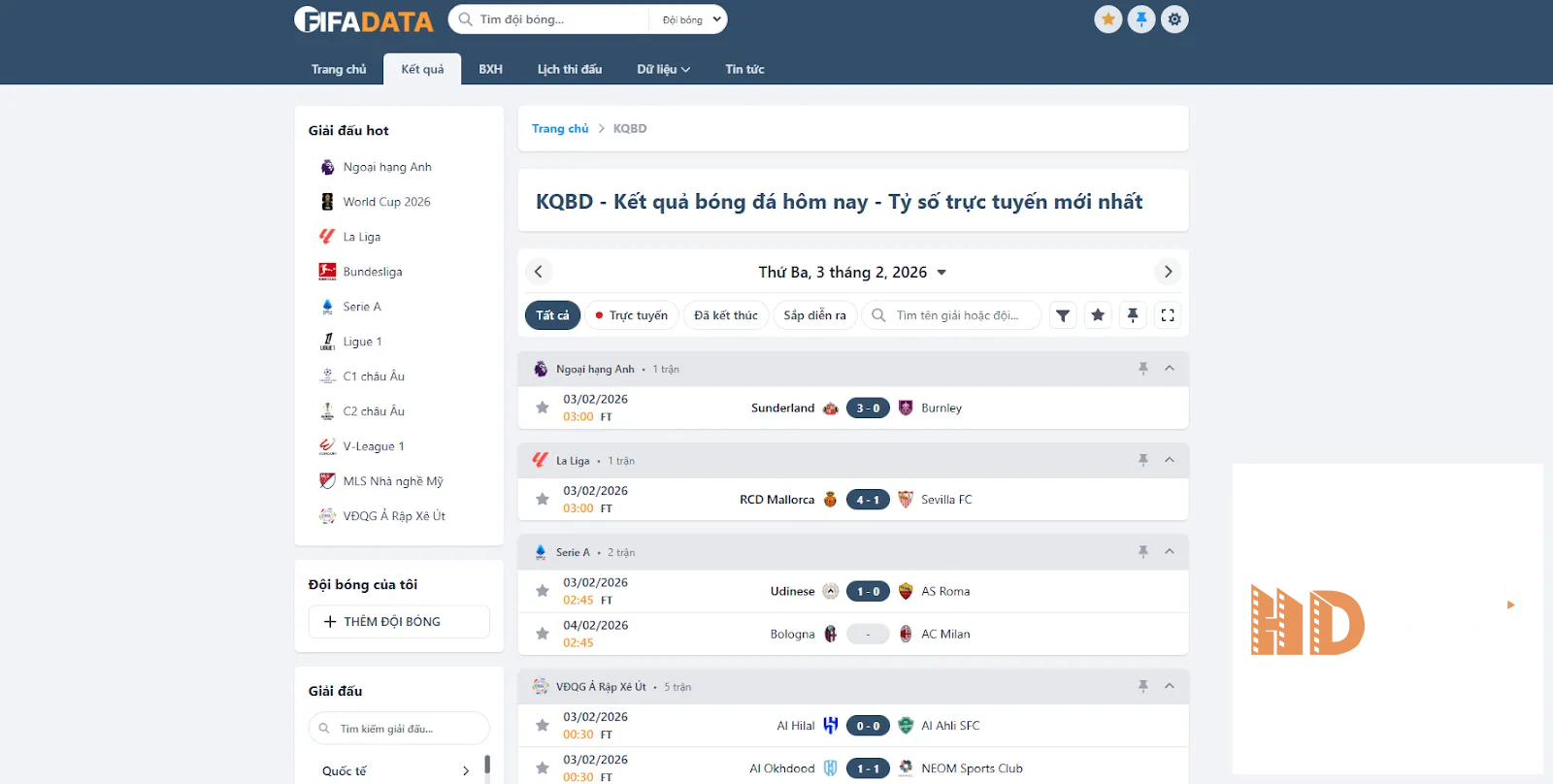Toggle favorite on Bologna vs AC Milan
1553x784 pixels.
[543, 634]
